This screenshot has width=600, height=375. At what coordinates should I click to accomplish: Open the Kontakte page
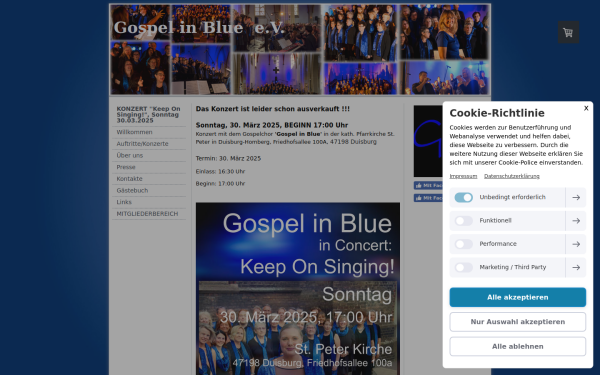pos(149,179)
